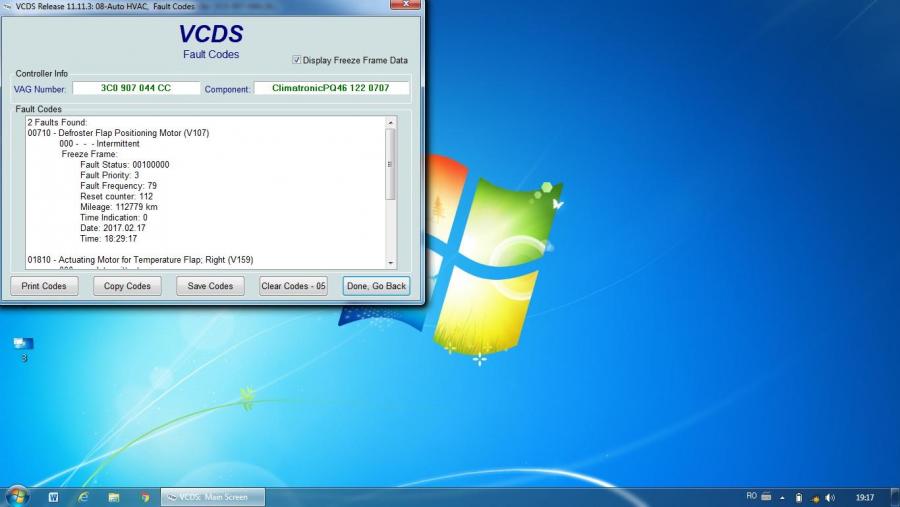Uncheck Display Freeze Frame Data checkbox
This screenshot has height=507, width=900.
296,60
